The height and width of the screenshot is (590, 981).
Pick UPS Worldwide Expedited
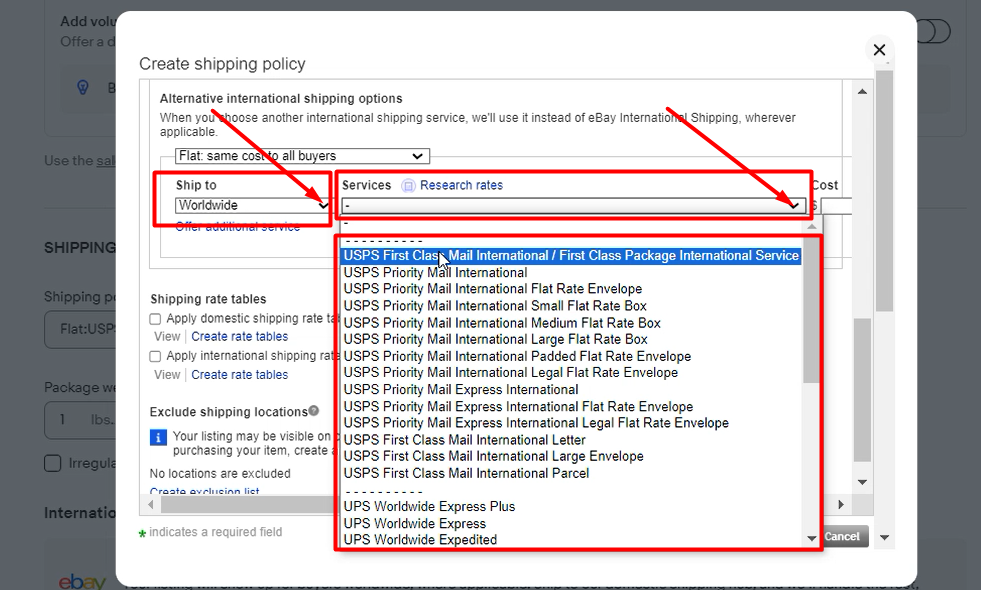(420, 540)
